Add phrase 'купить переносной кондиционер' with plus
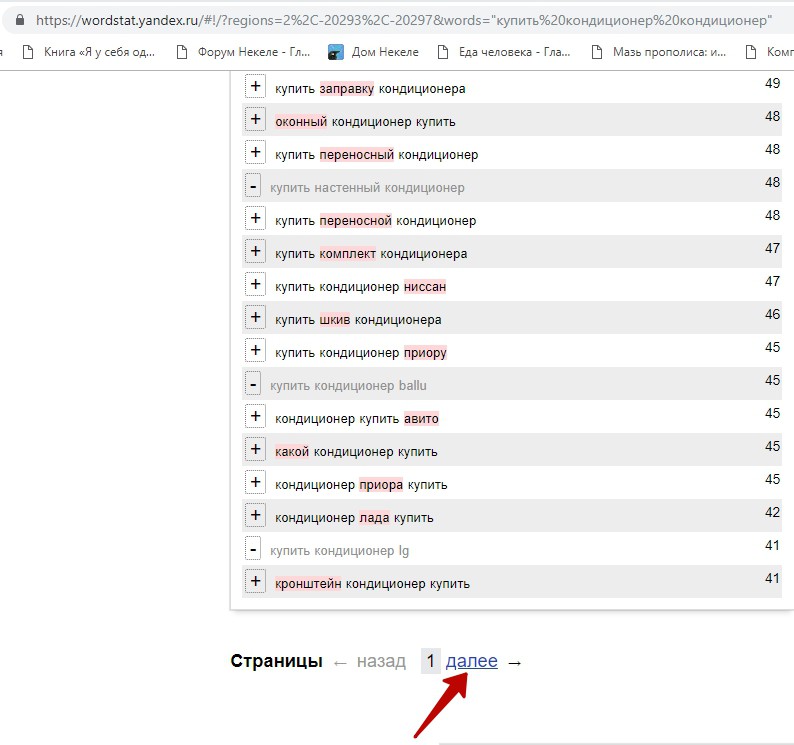The width and height of the screenshot is (794, 745). pyautogui.click(x=255, y=218)
